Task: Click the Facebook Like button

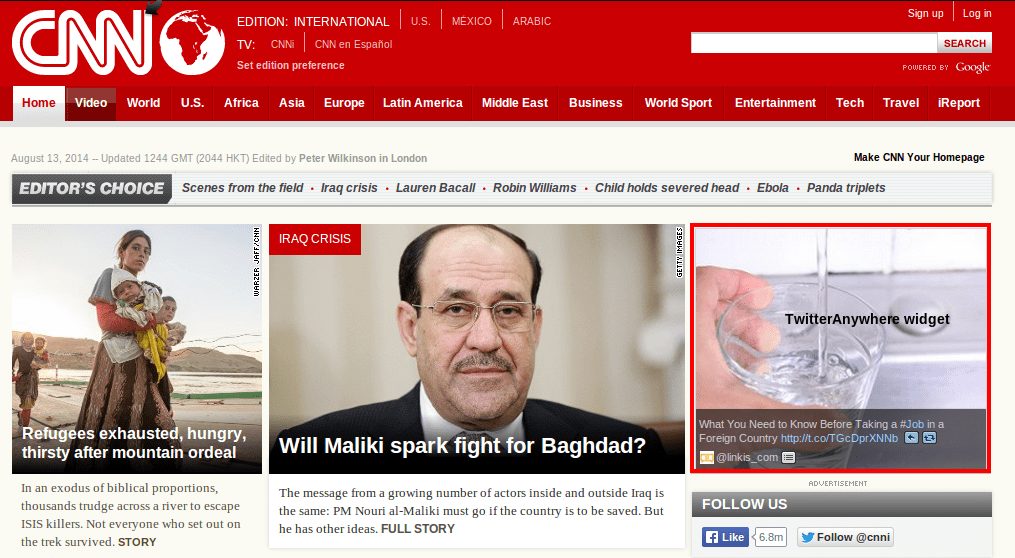Action: click(x=725, y=537)
